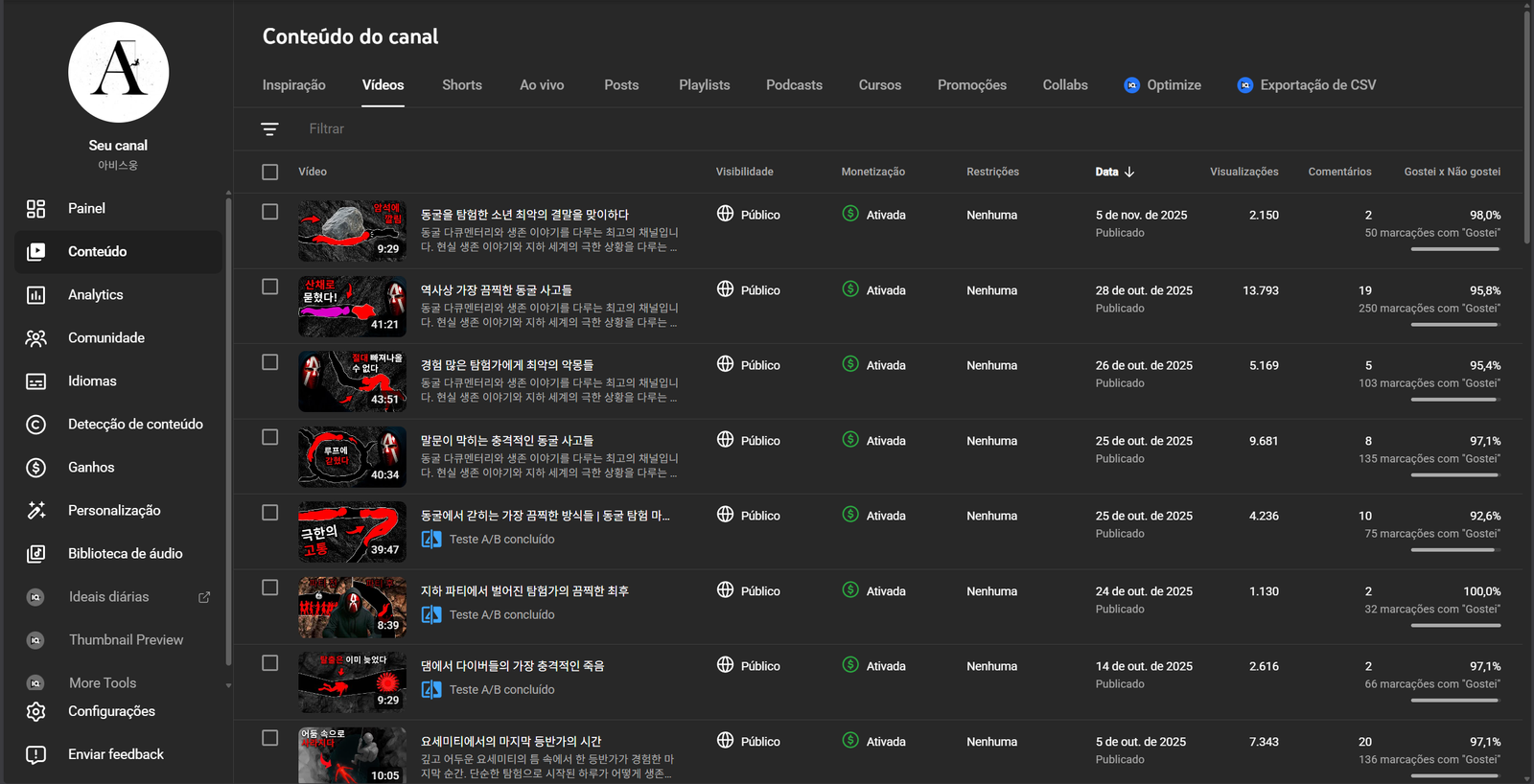Click A/B test icon on 39:47 video
The image size is (1534, 784).
[431, 540]
